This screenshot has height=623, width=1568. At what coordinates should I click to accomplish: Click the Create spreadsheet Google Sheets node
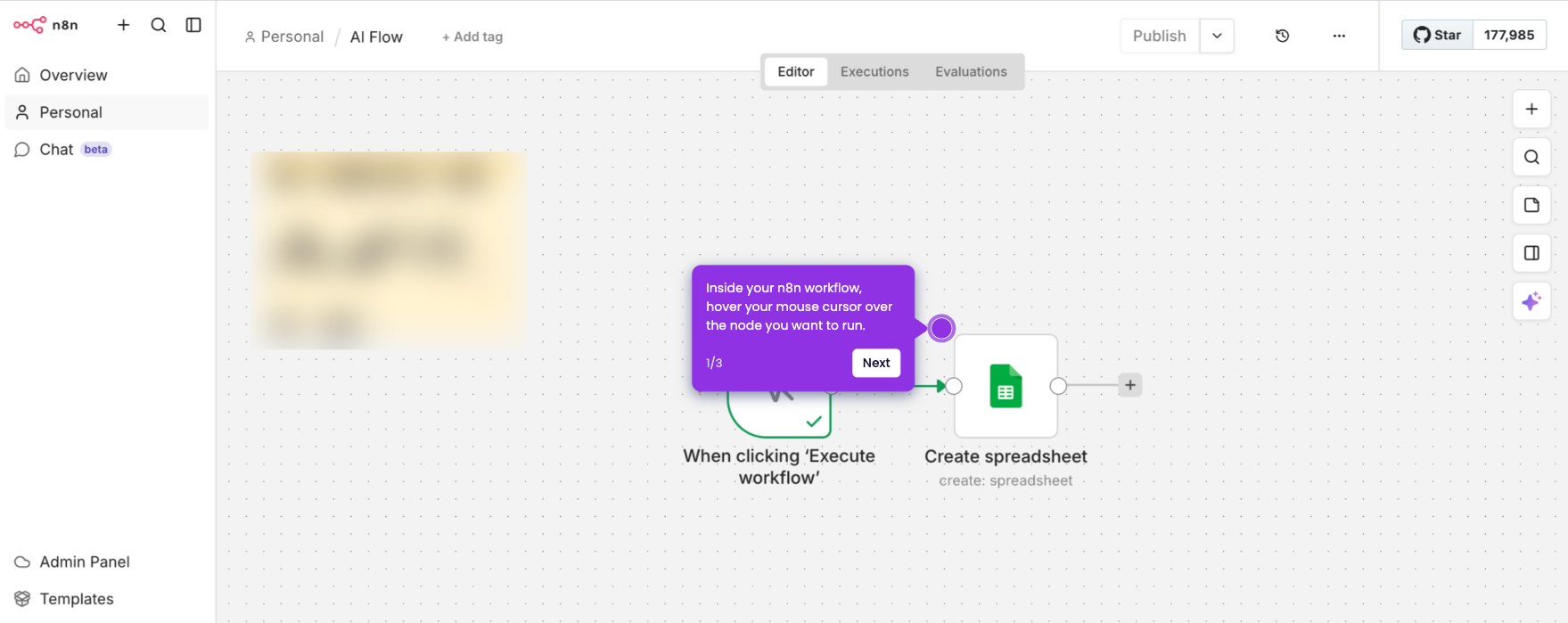click(x=1006, y=386)
